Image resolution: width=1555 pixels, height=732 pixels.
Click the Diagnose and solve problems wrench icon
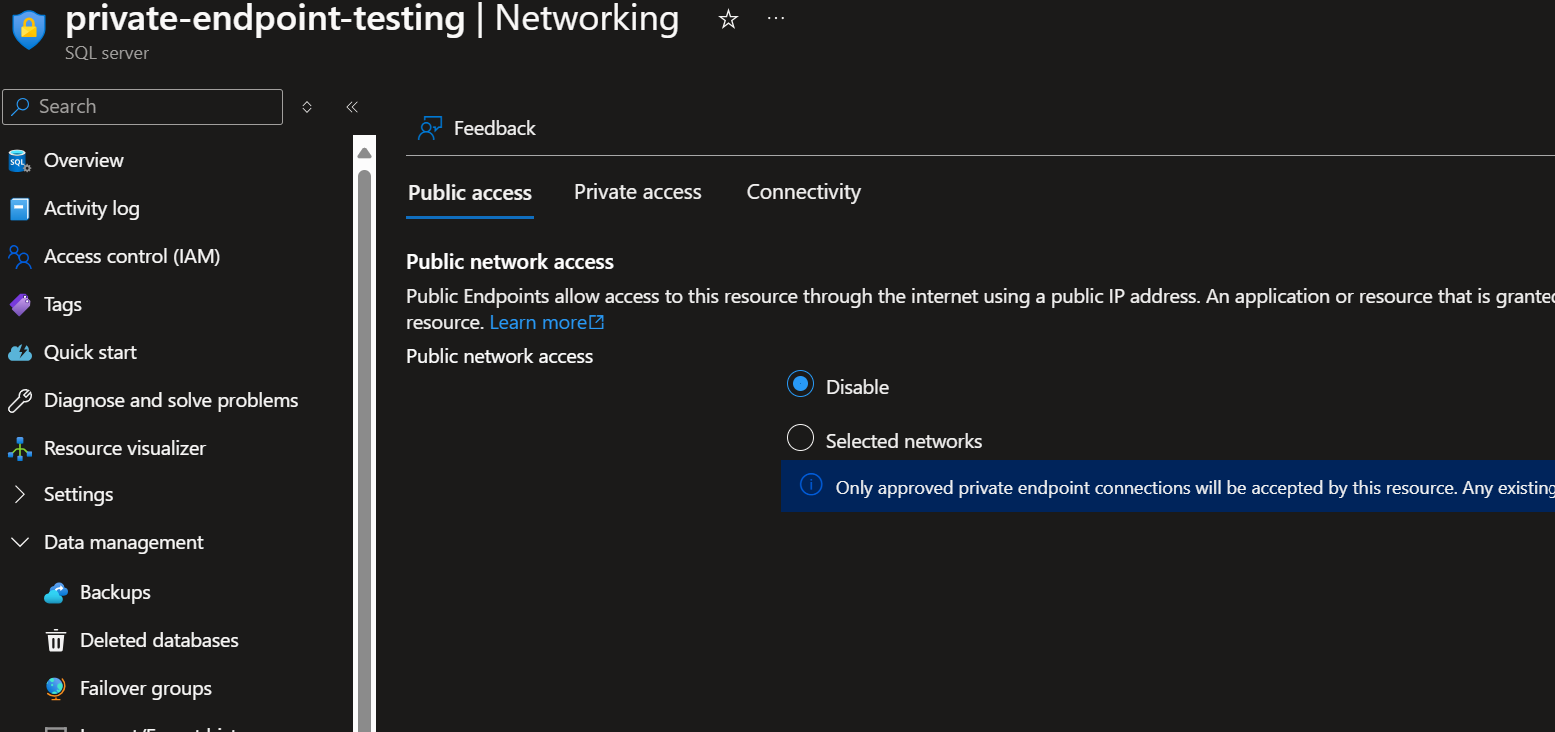point(19,401)
